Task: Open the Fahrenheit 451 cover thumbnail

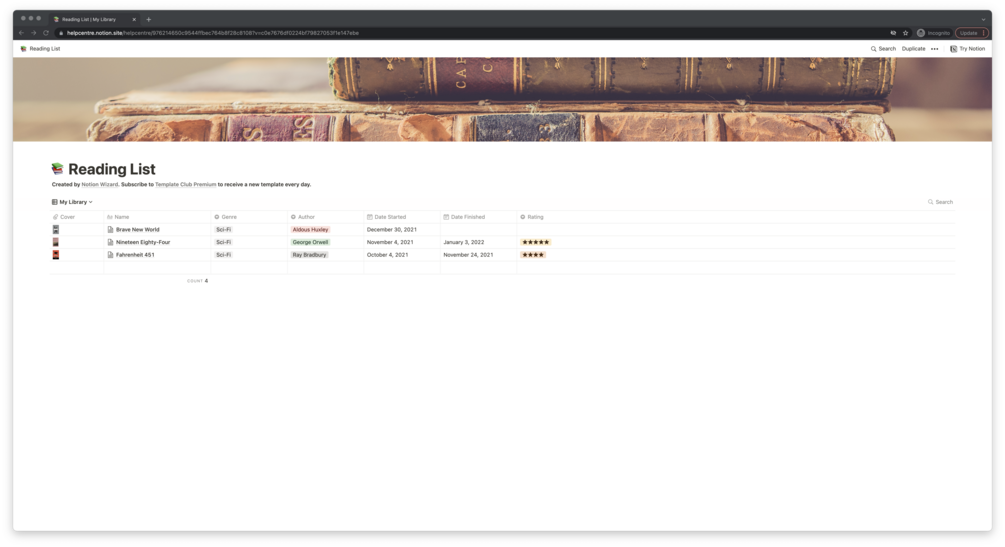Action: click(x=56, y=255)
